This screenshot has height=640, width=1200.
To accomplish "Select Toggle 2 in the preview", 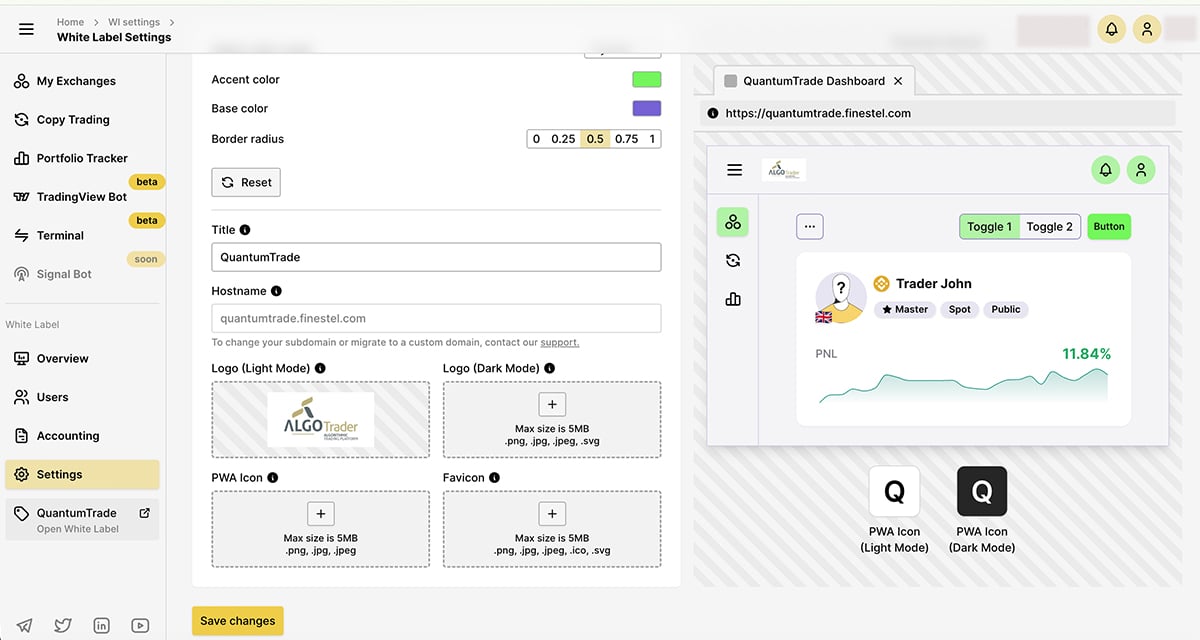I will [1049, 227].
